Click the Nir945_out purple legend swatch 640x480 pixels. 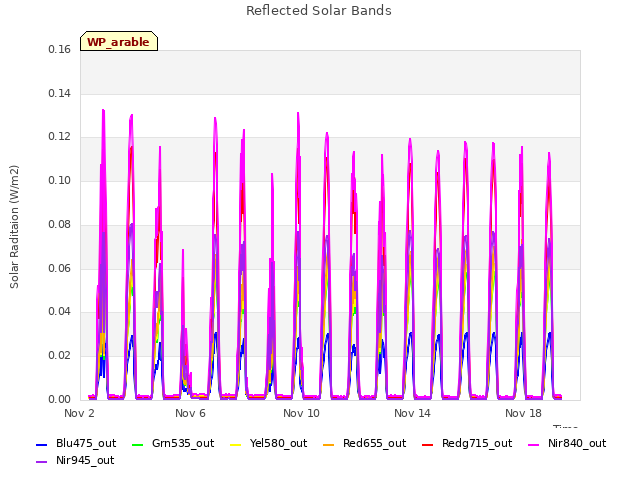tap(42, 462)
